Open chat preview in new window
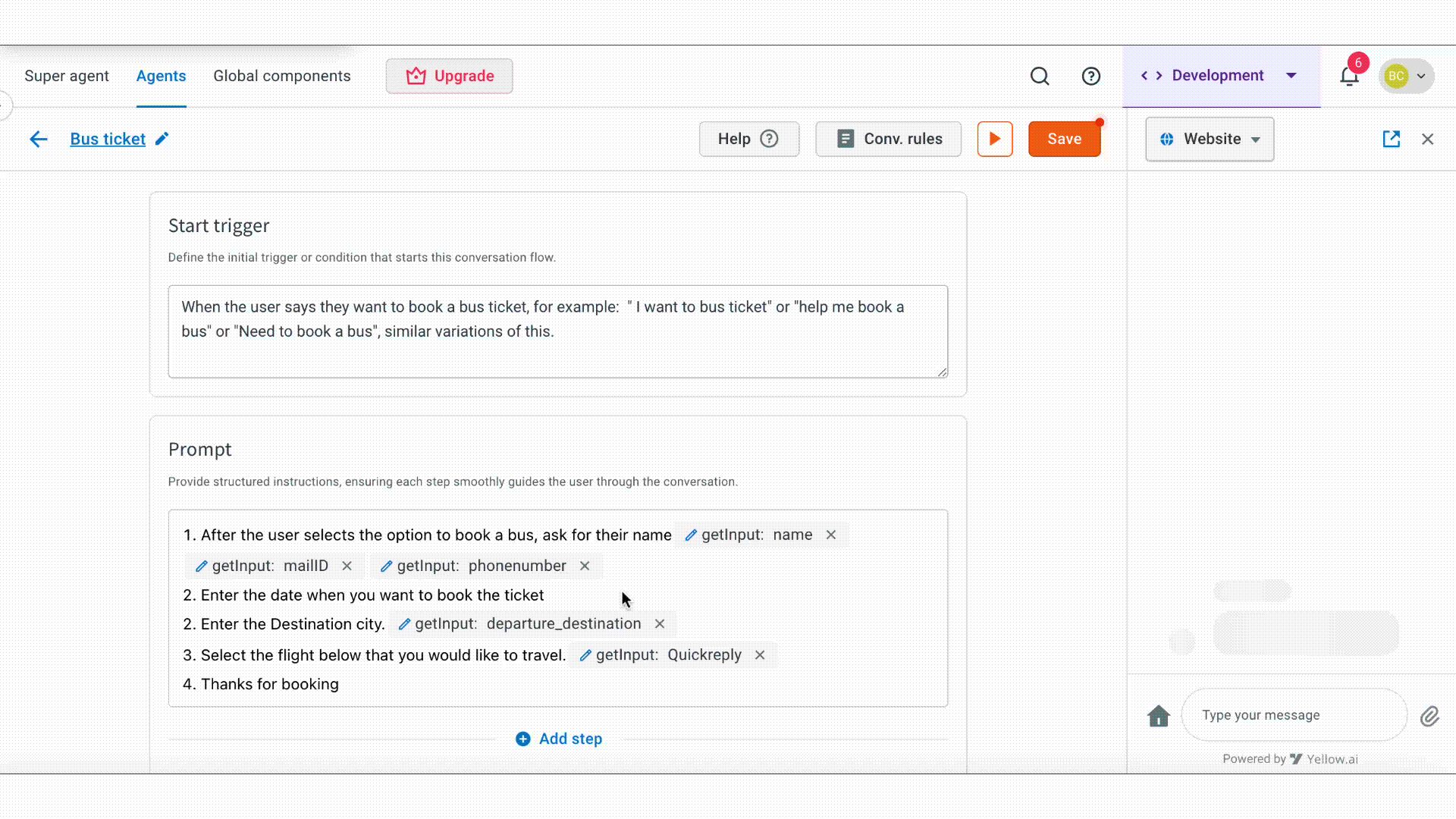 pos(1391,139)
